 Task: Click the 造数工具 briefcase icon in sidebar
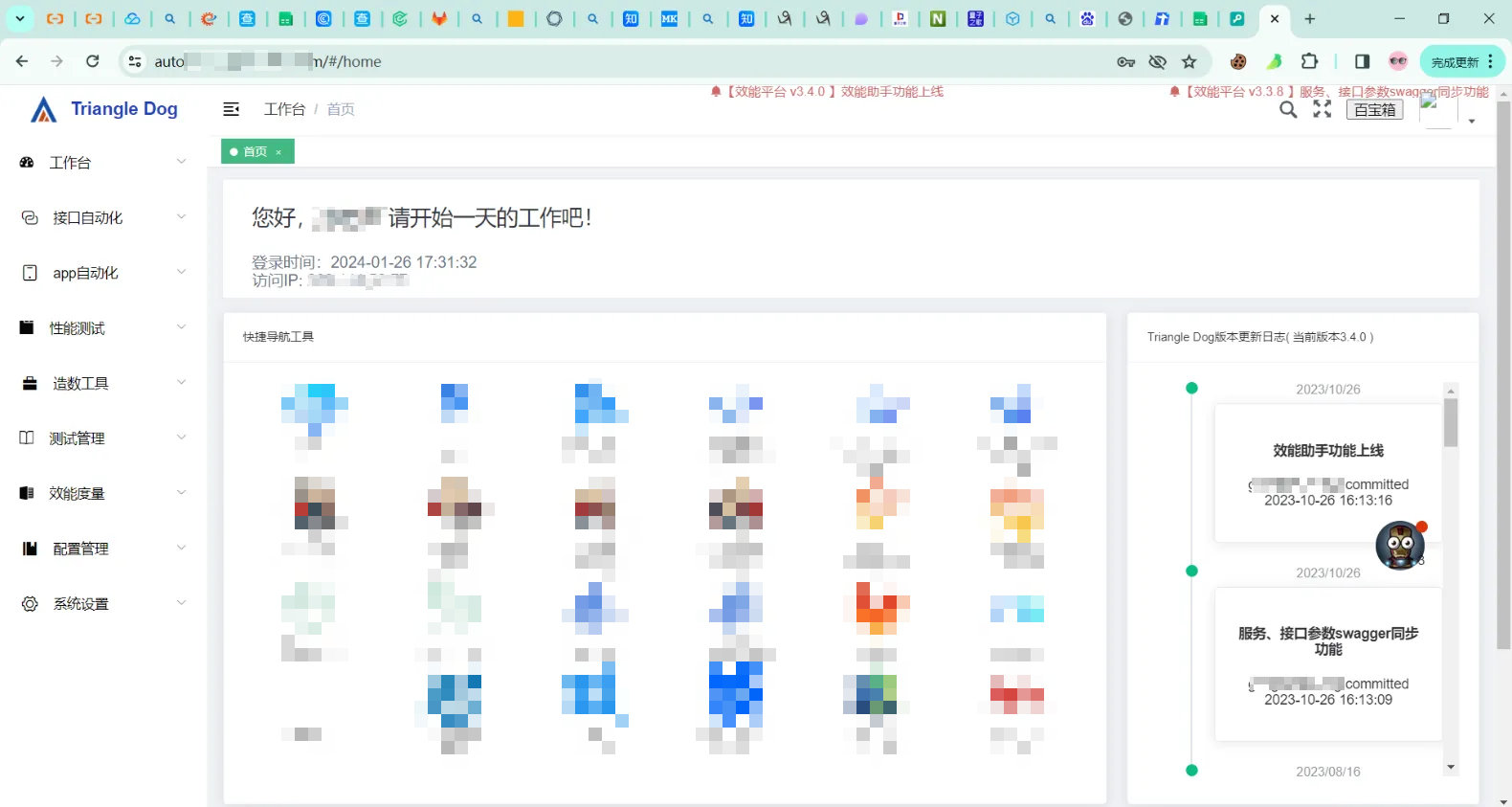(30, 384)
